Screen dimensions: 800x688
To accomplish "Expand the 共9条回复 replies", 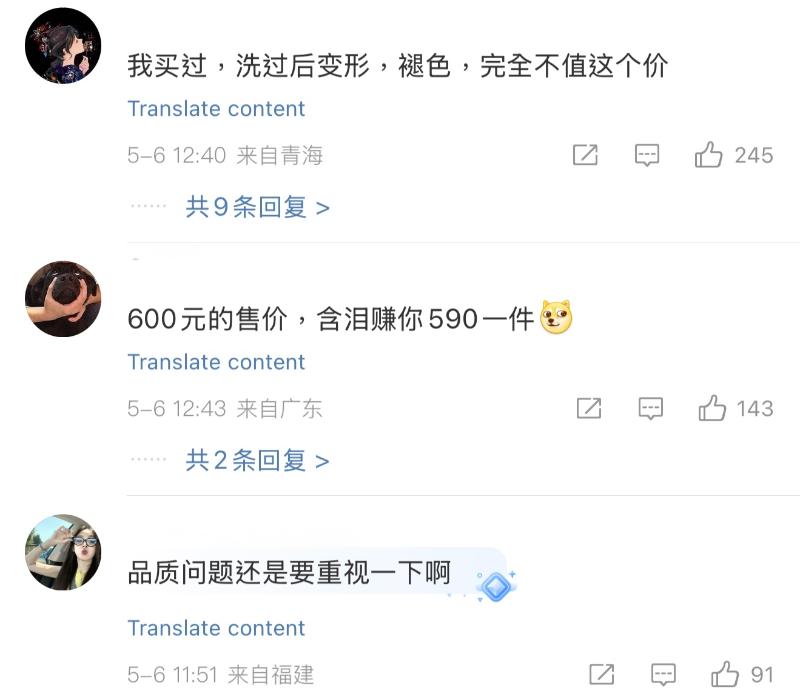I will tap(257, 207).
